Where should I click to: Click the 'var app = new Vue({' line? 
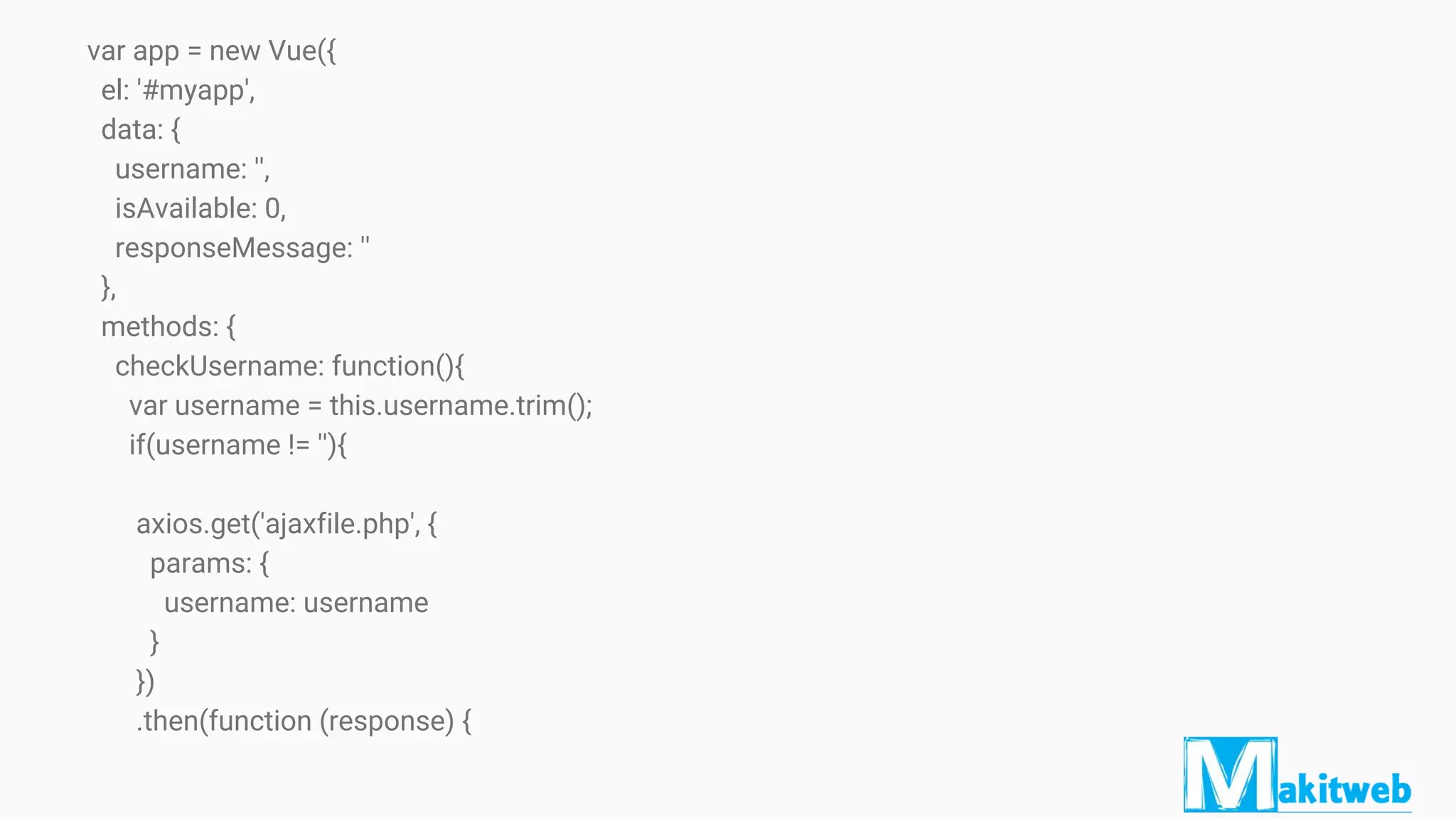212,51
